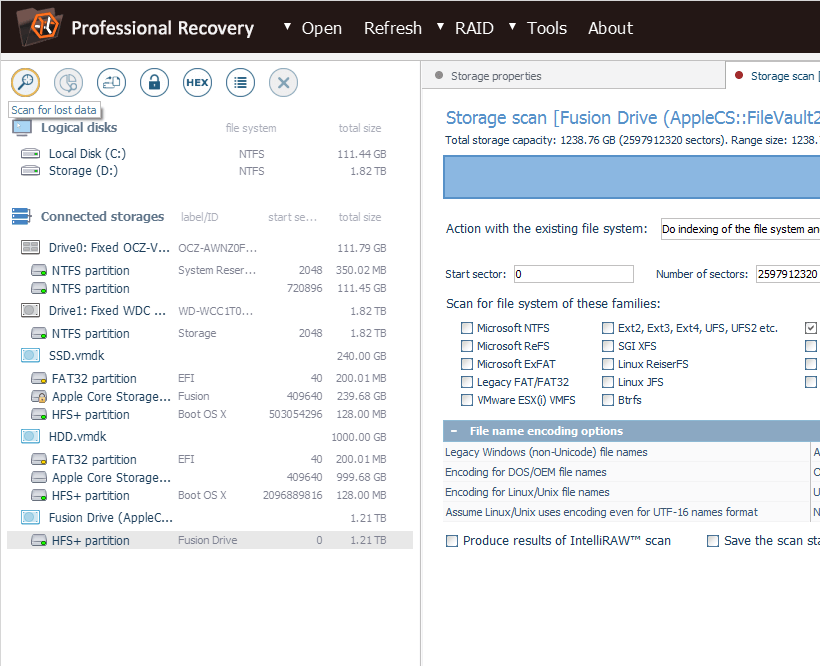Click the disk image save icon in the toolbar
The height and width of the screenshot is (666, 820).
(111, 82)
